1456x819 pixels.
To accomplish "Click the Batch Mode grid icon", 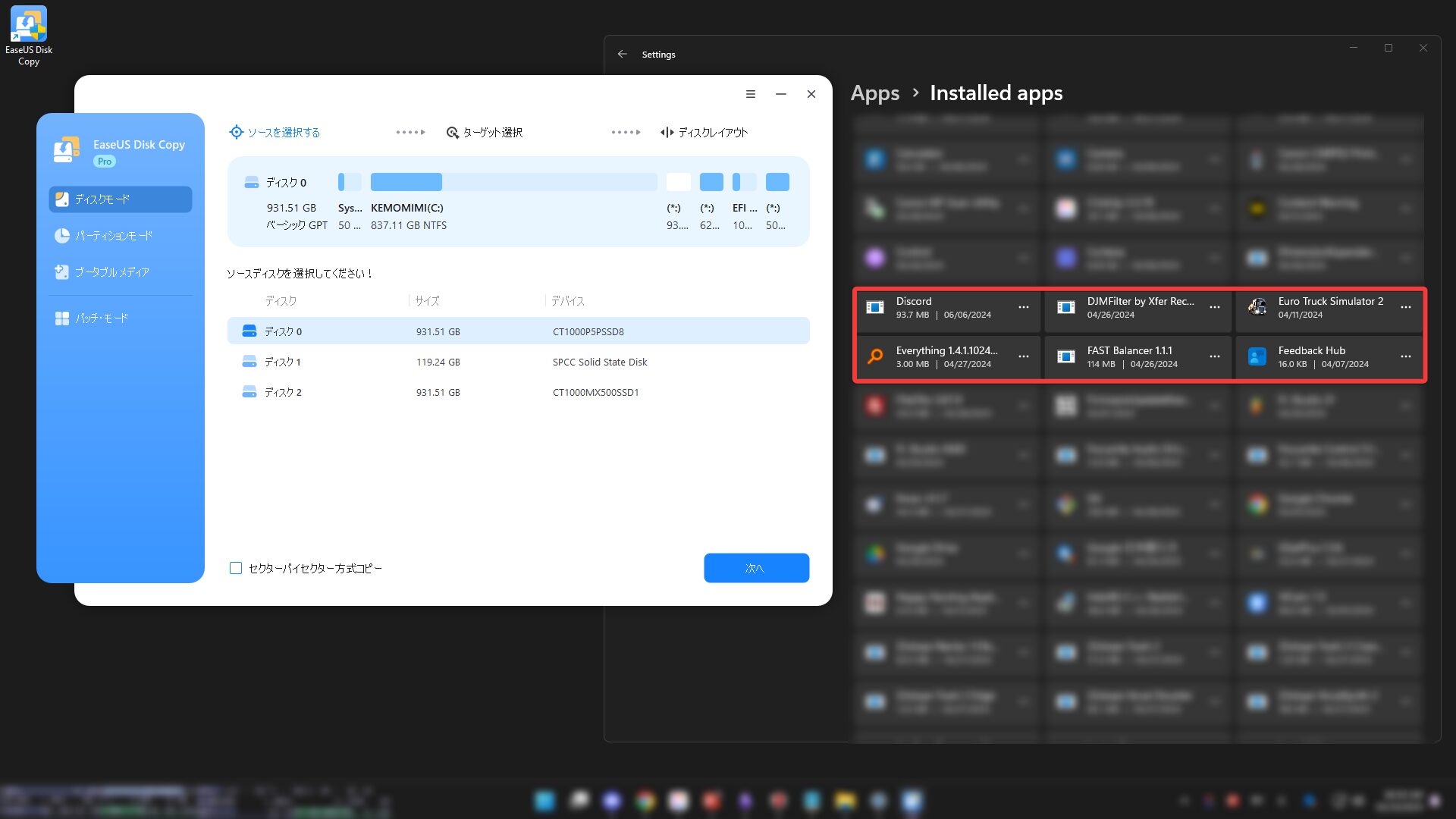I will click(62, 318).
